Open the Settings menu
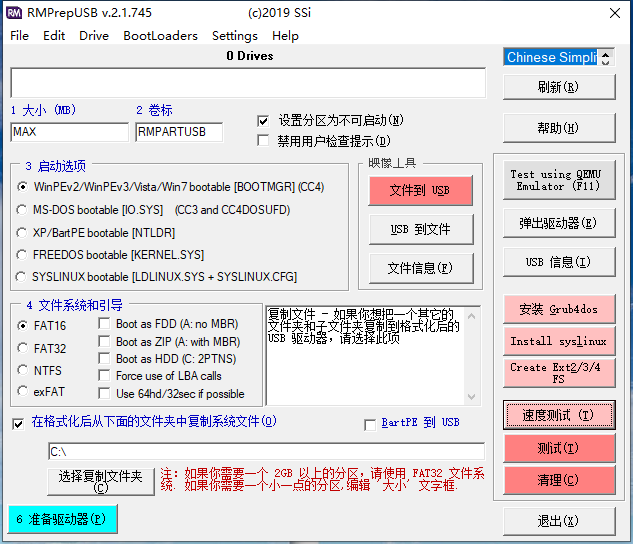This screenshot has height=544, width=633. (234, 35)
